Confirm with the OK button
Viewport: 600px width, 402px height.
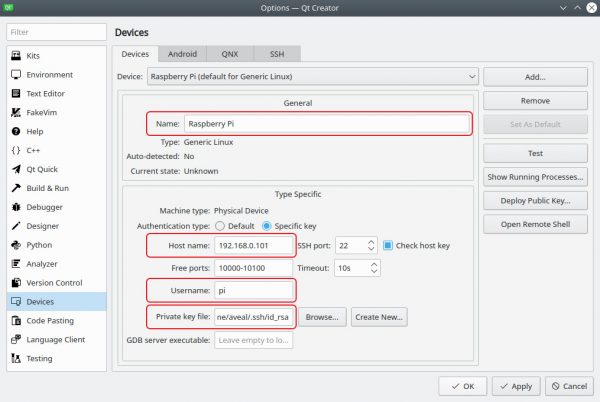tap(463, 386)
